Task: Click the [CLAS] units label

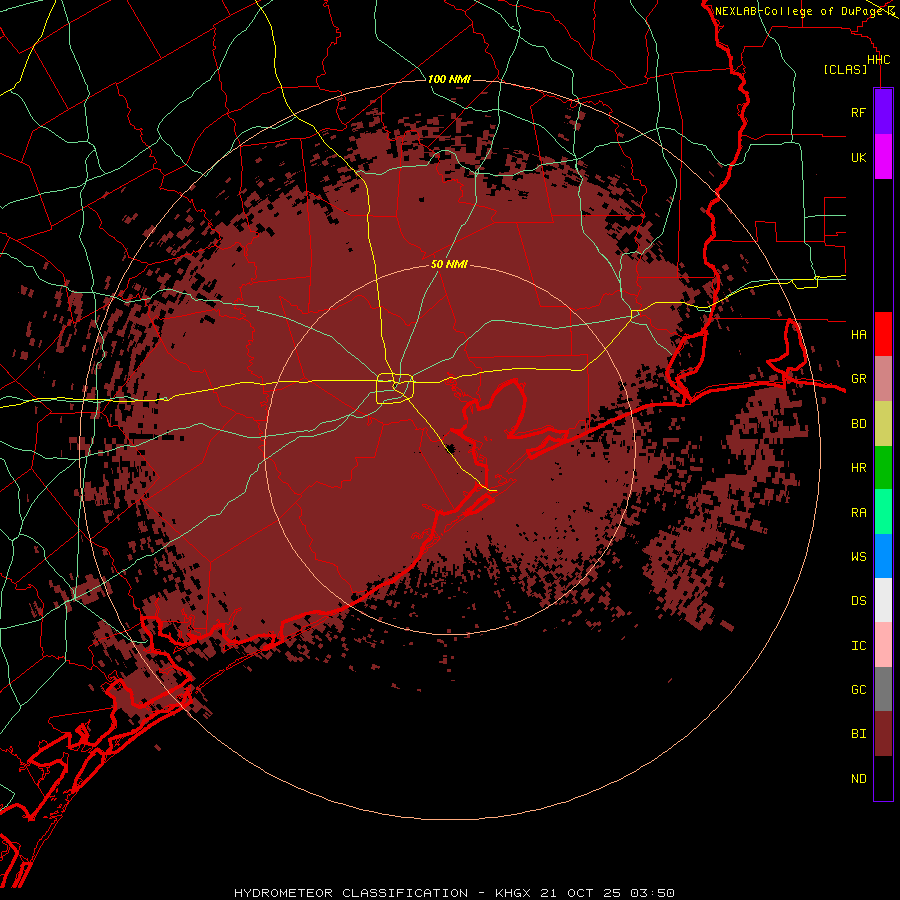Action: 845,69
